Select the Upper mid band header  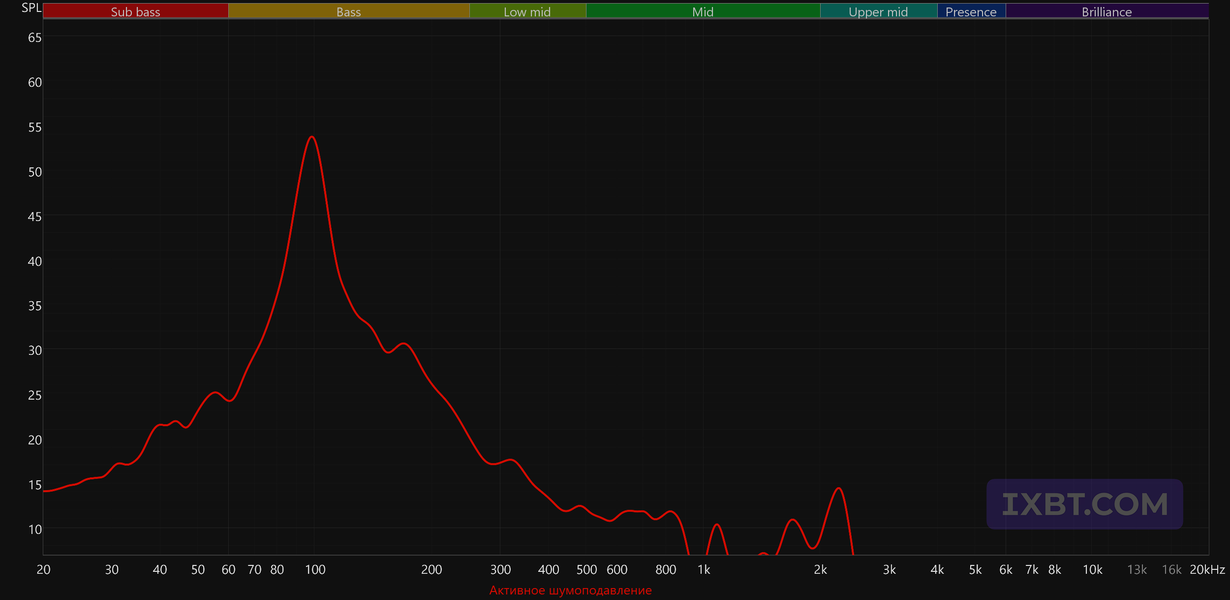click(x=879, y=12)
